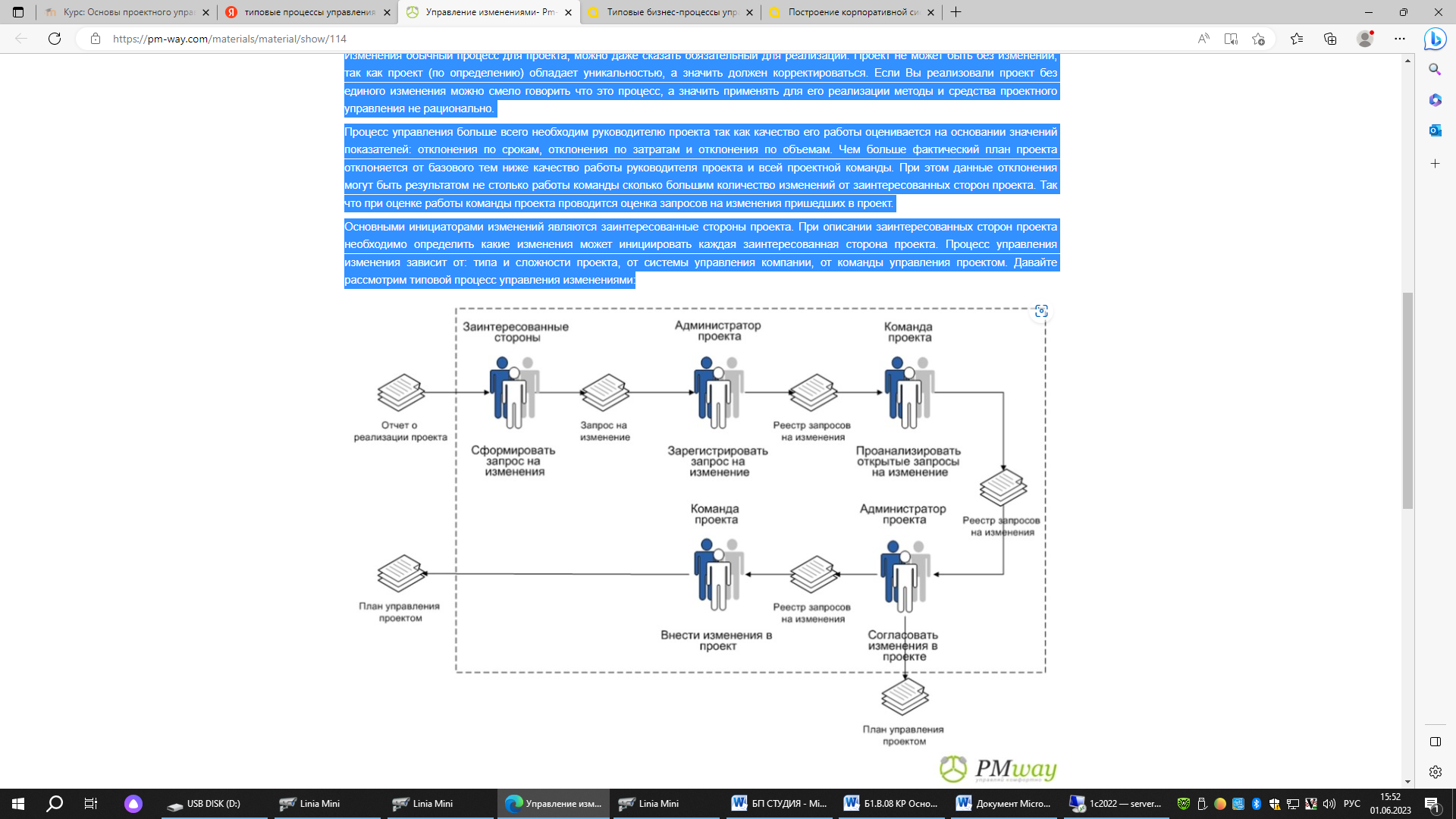Switch to 'типовые процессы управления' Yandex tab
This screenshot has width=1456, height=819.
coord(307,12)
